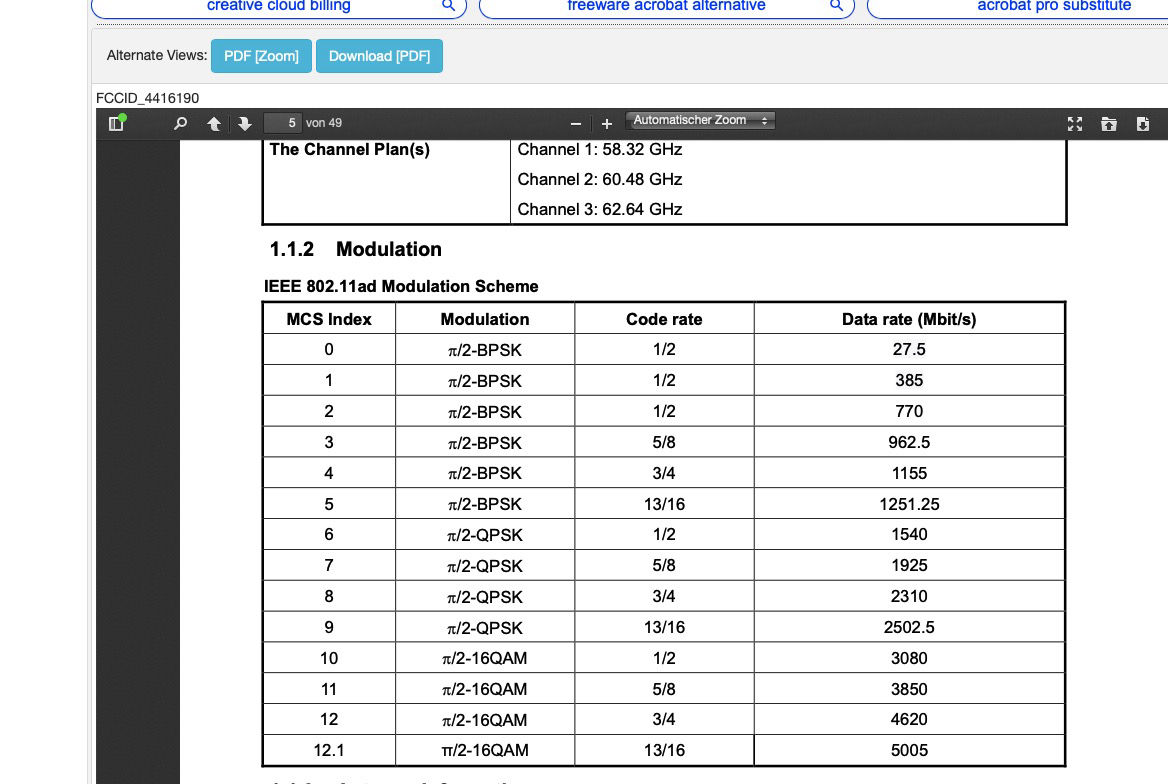The width and height of the screenshot is (1168, 784).
Task: Click the 'von 49' page count label
Action: (x=324, y=123)
